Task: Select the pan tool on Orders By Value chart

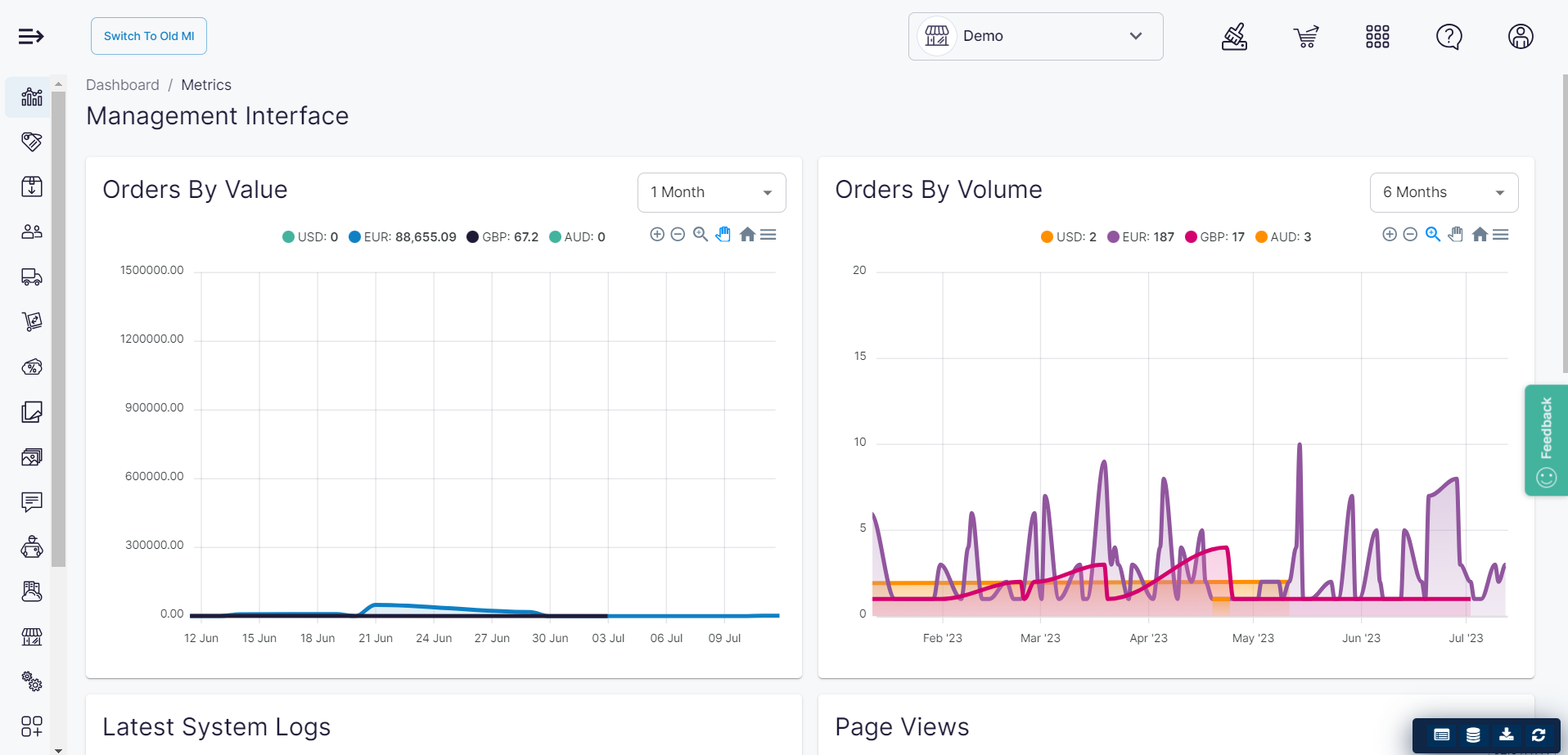Action: pyautogui.click(x=723, y=234)
